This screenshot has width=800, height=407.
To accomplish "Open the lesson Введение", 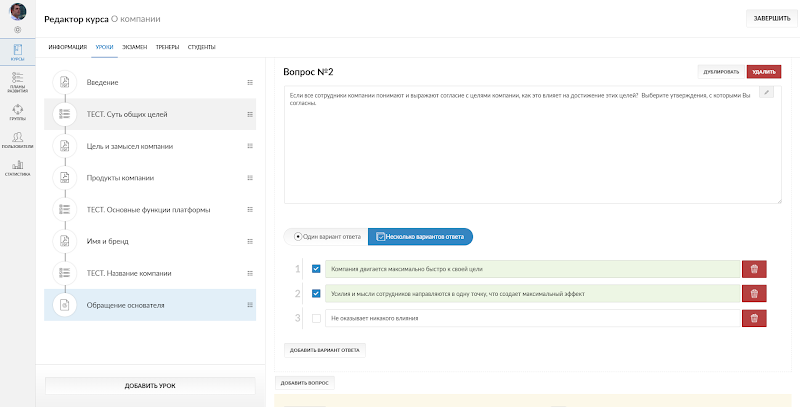I will click(x=150, y=82).
